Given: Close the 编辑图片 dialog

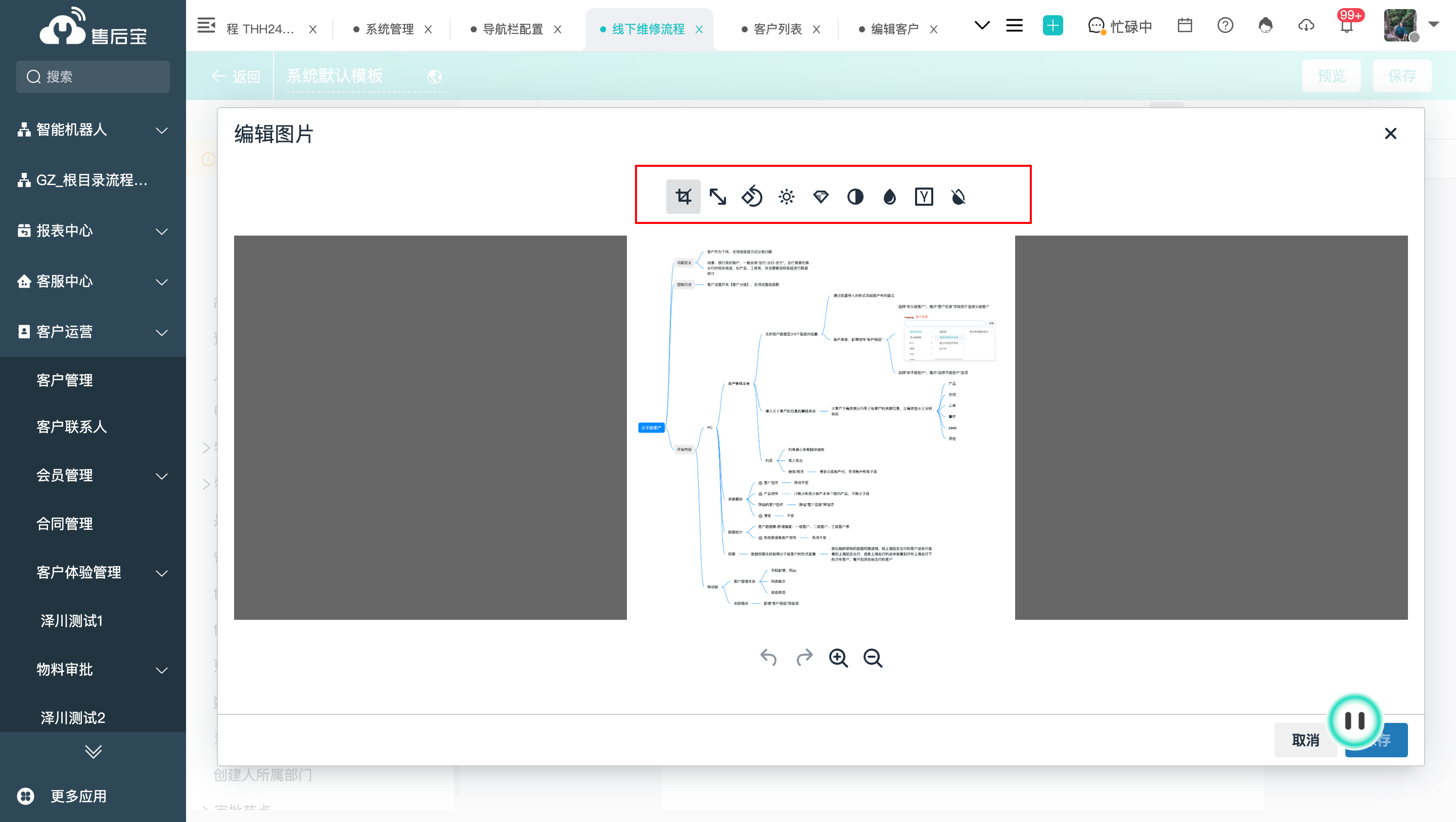Looking at the screenshot, I should tap(1390, 133).
